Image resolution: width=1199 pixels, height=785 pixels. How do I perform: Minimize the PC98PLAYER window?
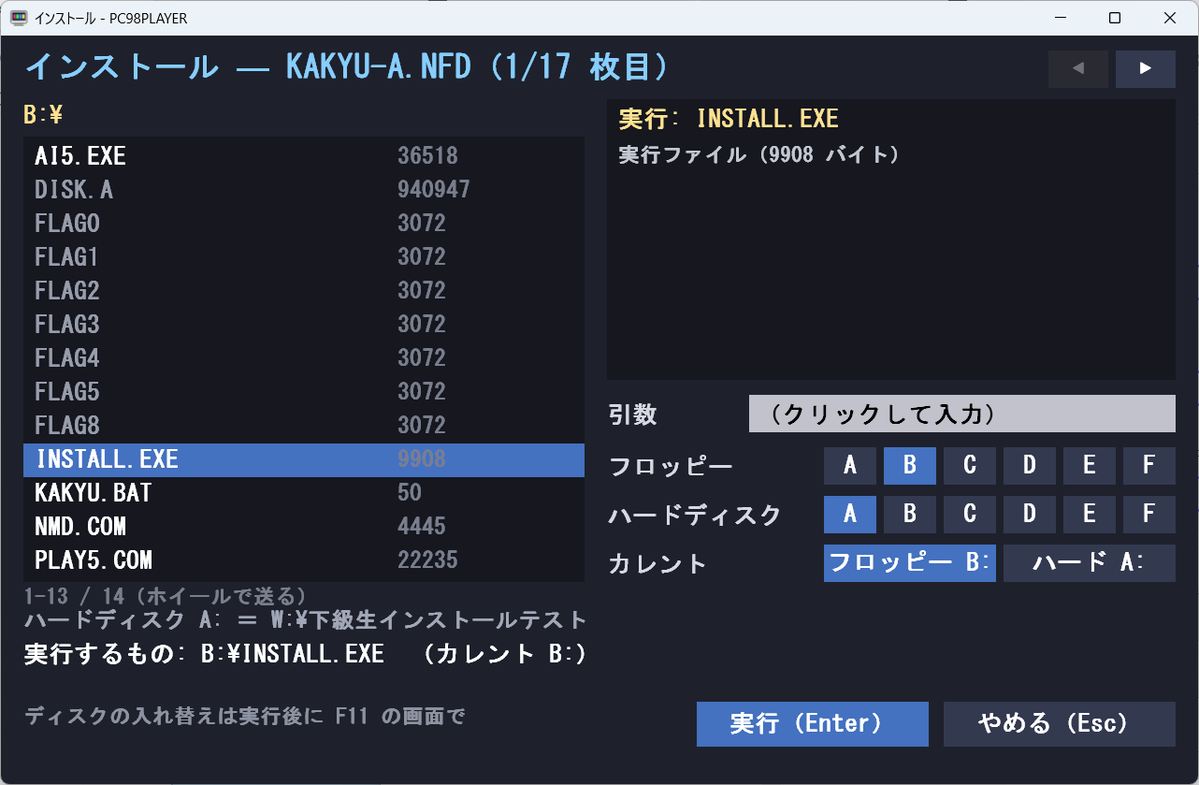click(1061, 18)
